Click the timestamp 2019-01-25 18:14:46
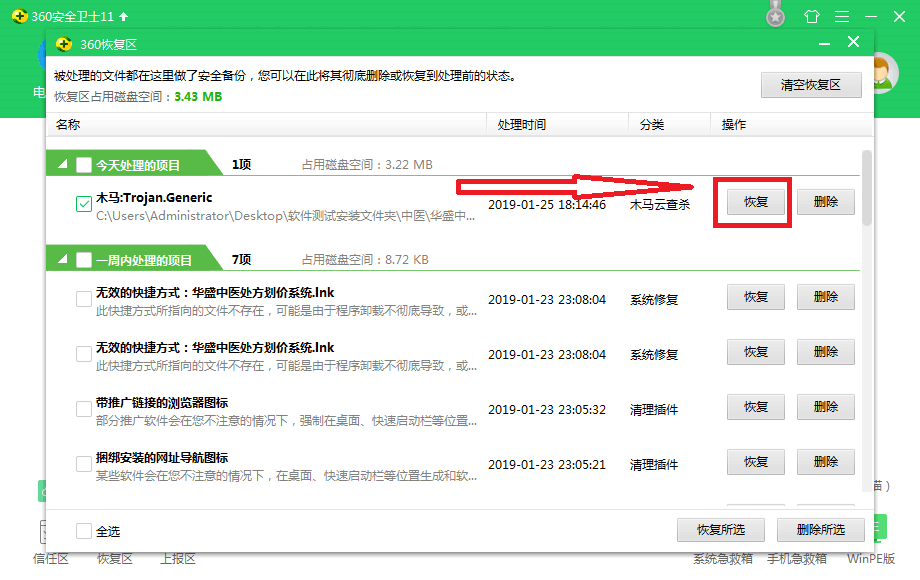 547,205
